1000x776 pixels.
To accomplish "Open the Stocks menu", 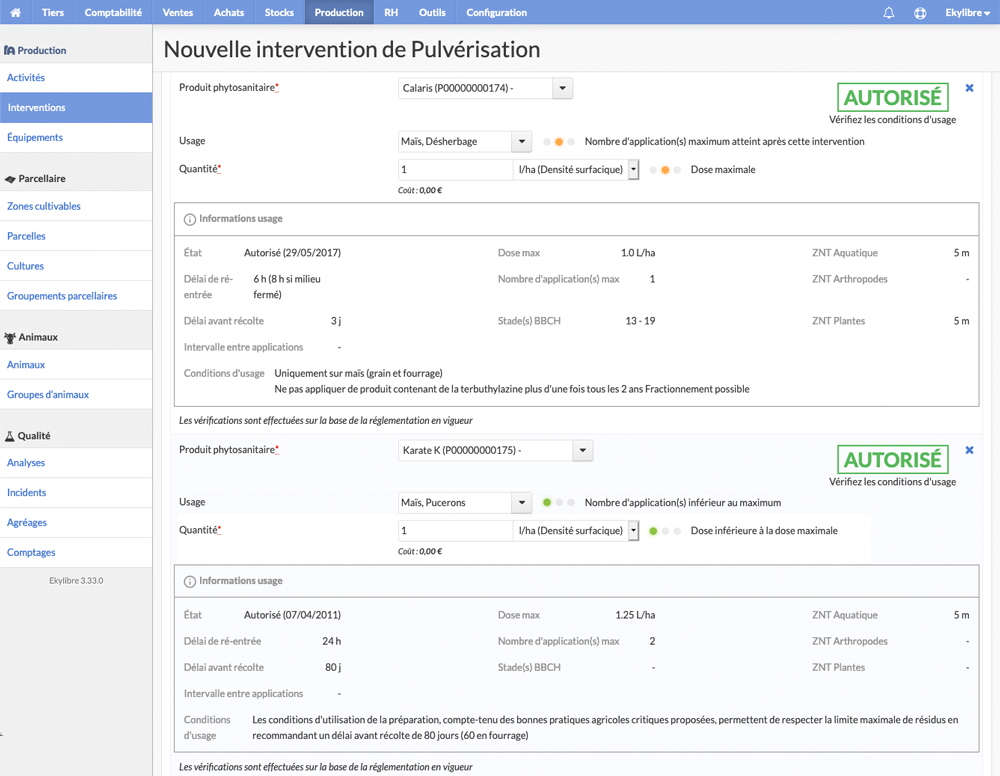I will click(x=279, y=12).
